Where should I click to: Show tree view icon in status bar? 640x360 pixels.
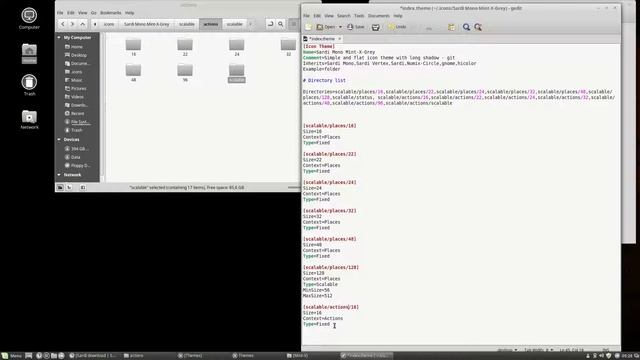tap(69, 187)
